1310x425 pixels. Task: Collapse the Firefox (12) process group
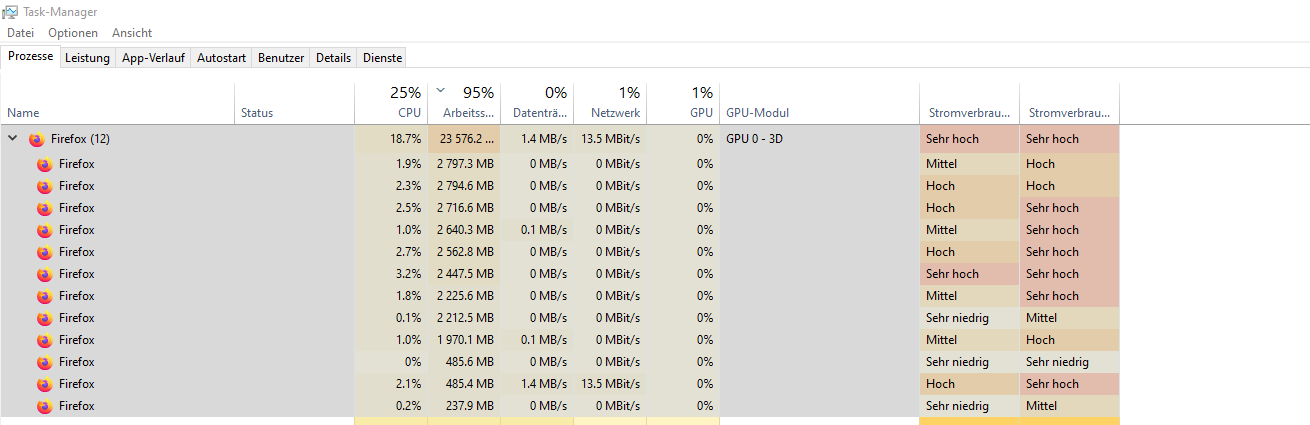(13, 139)
